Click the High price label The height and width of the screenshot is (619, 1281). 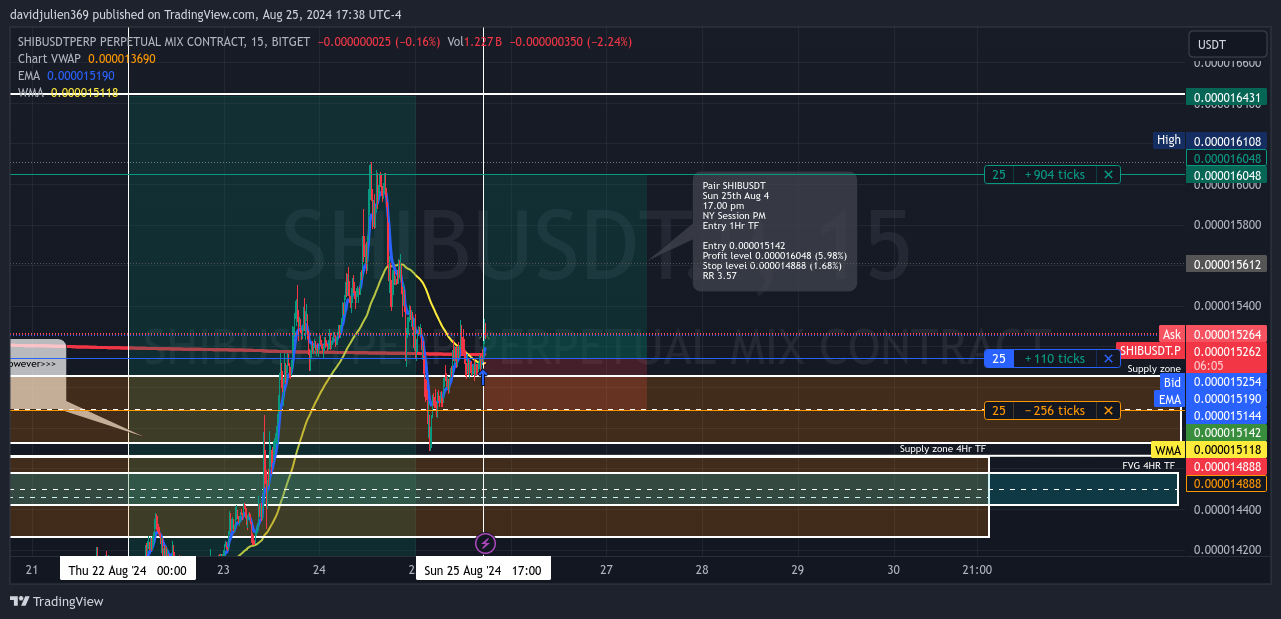pos(1169,140)
